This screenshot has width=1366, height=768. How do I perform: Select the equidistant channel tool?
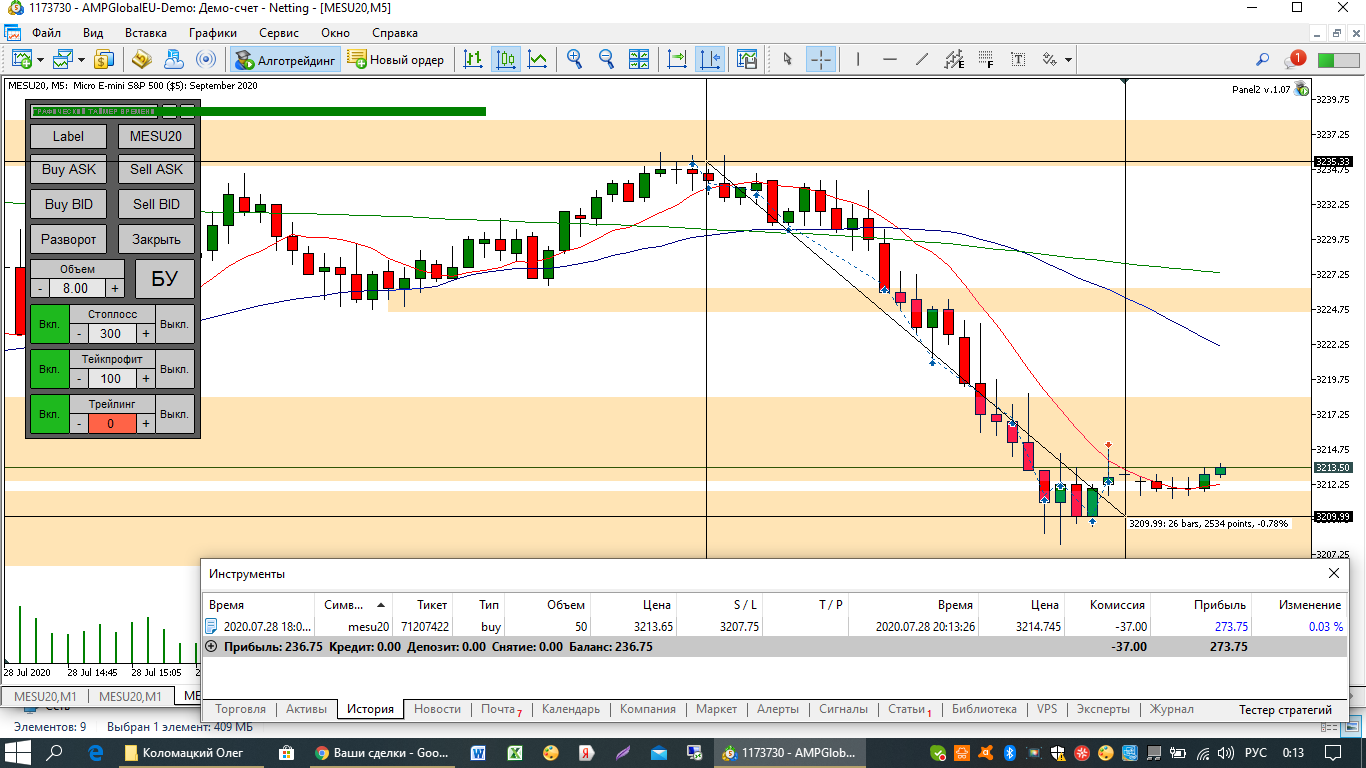(x=954, y=59)
